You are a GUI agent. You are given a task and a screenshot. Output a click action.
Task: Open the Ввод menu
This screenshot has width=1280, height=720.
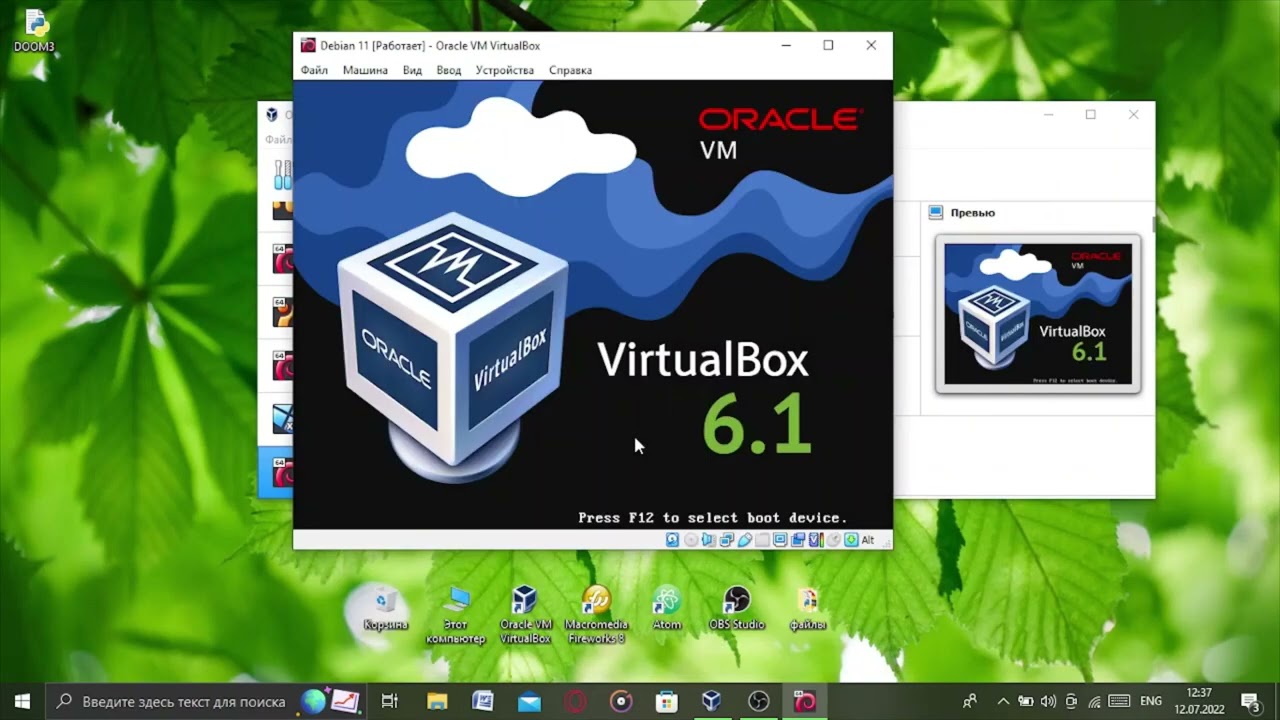(449, 70)
